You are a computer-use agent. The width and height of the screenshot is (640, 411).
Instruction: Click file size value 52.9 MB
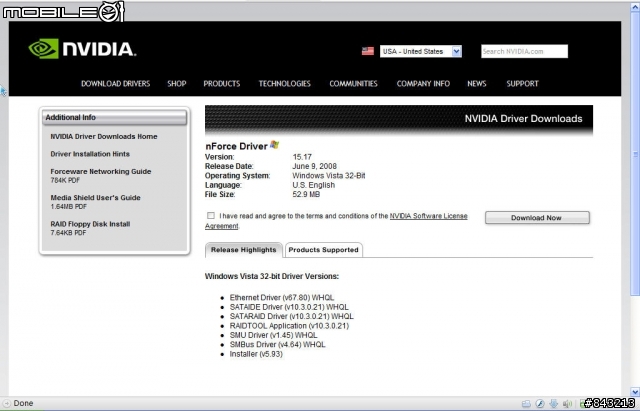(x=306, y=194)
